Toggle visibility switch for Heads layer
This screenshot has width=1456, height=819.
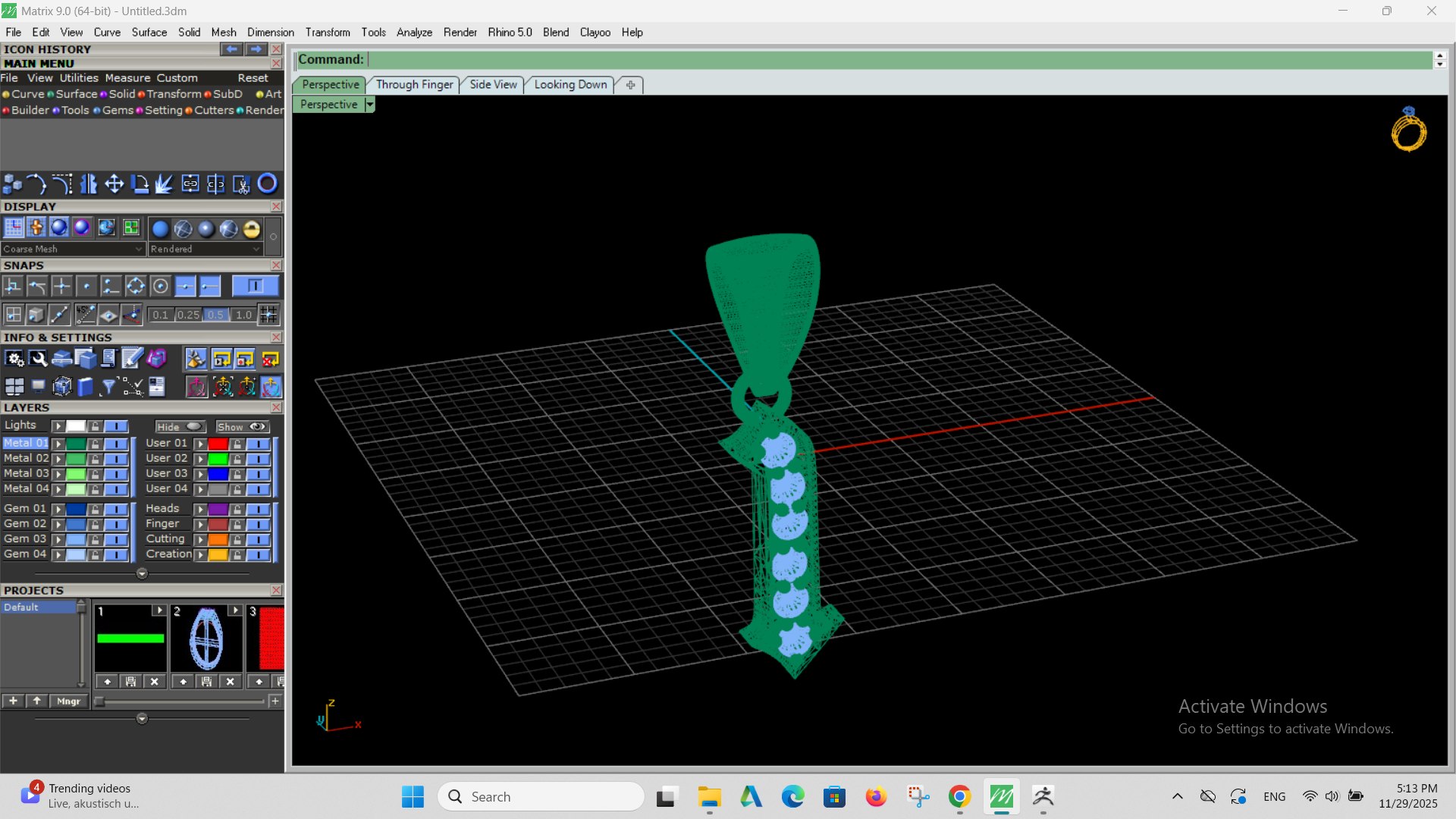coord(259,509)
